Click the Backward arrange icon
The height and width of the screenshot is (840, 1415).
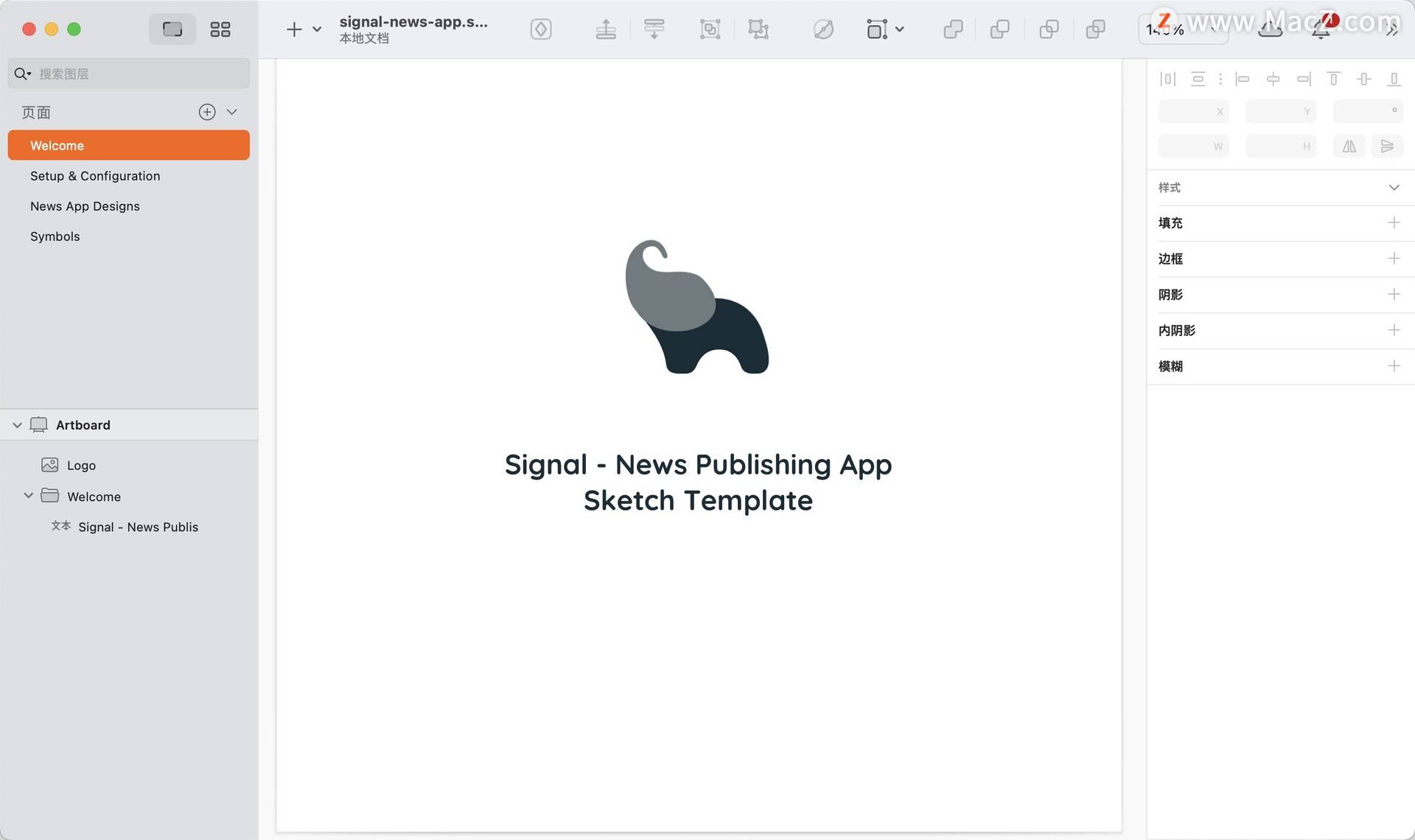[654, 29]
